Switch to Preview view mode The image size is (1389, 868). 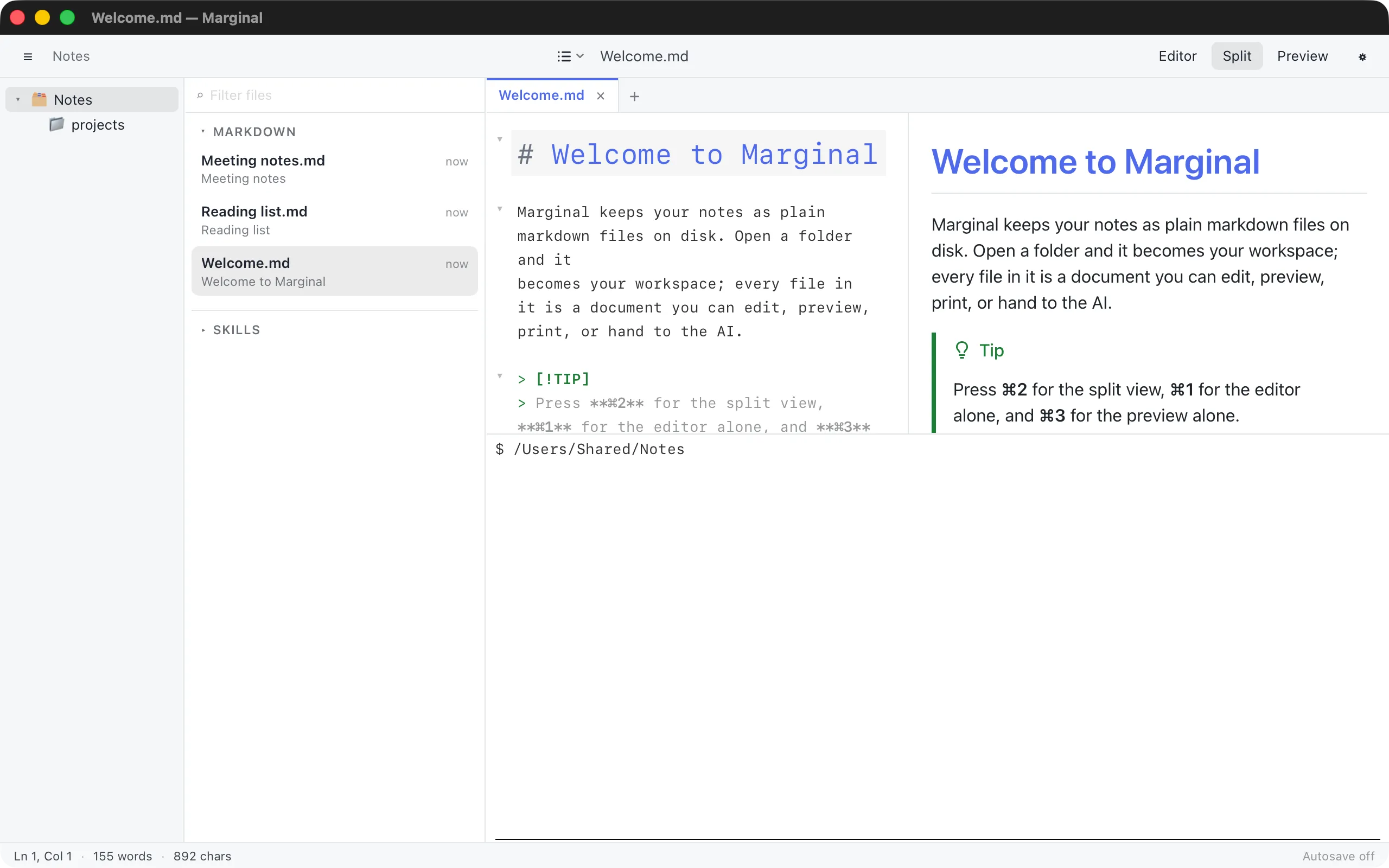pyautogui.click(x=1302, y=56)
